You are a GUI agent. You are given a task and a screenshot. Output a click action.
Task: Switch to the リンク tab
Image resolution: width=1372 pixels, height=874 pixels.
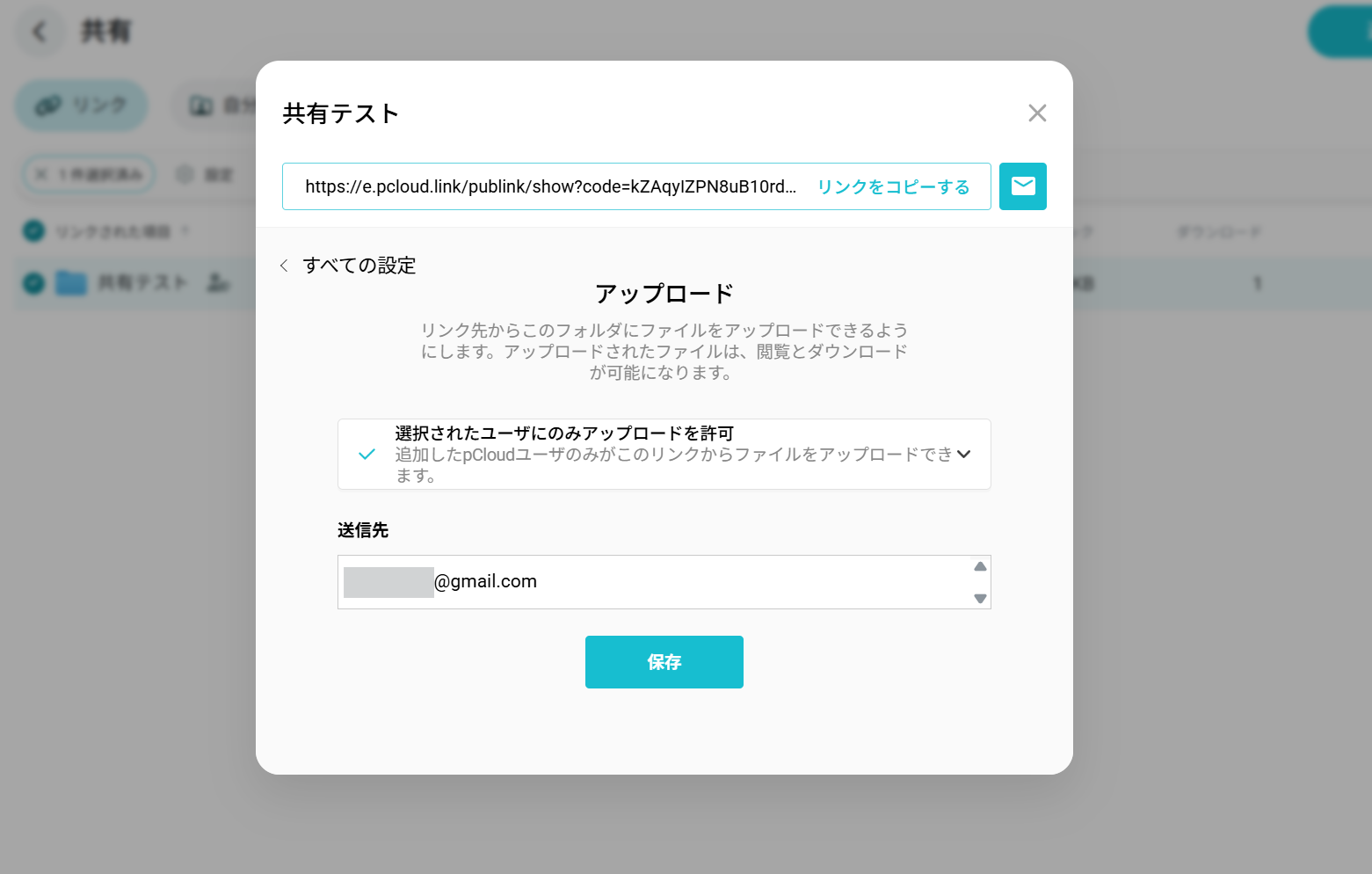pos(81,105)
